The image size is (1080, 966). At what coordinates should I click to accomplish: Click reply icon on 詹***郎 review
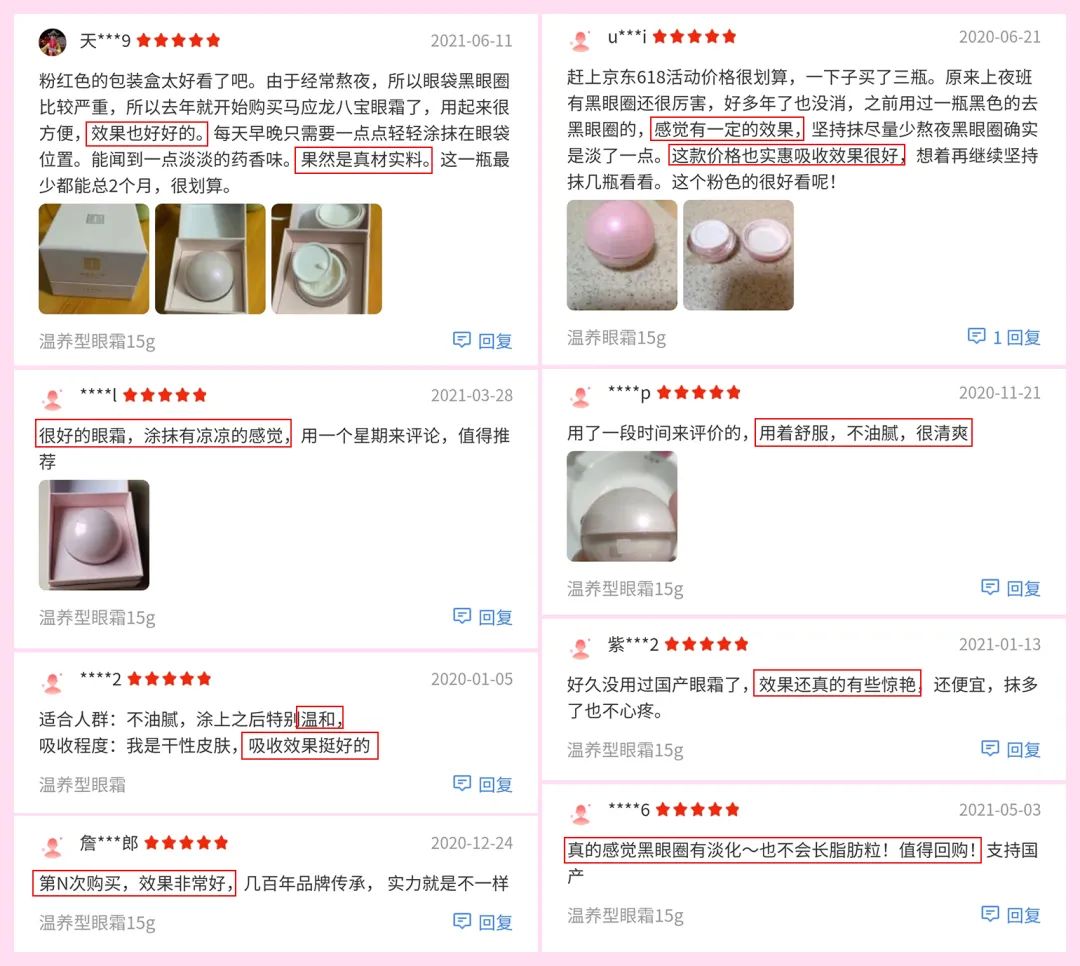tap(461, 921)
